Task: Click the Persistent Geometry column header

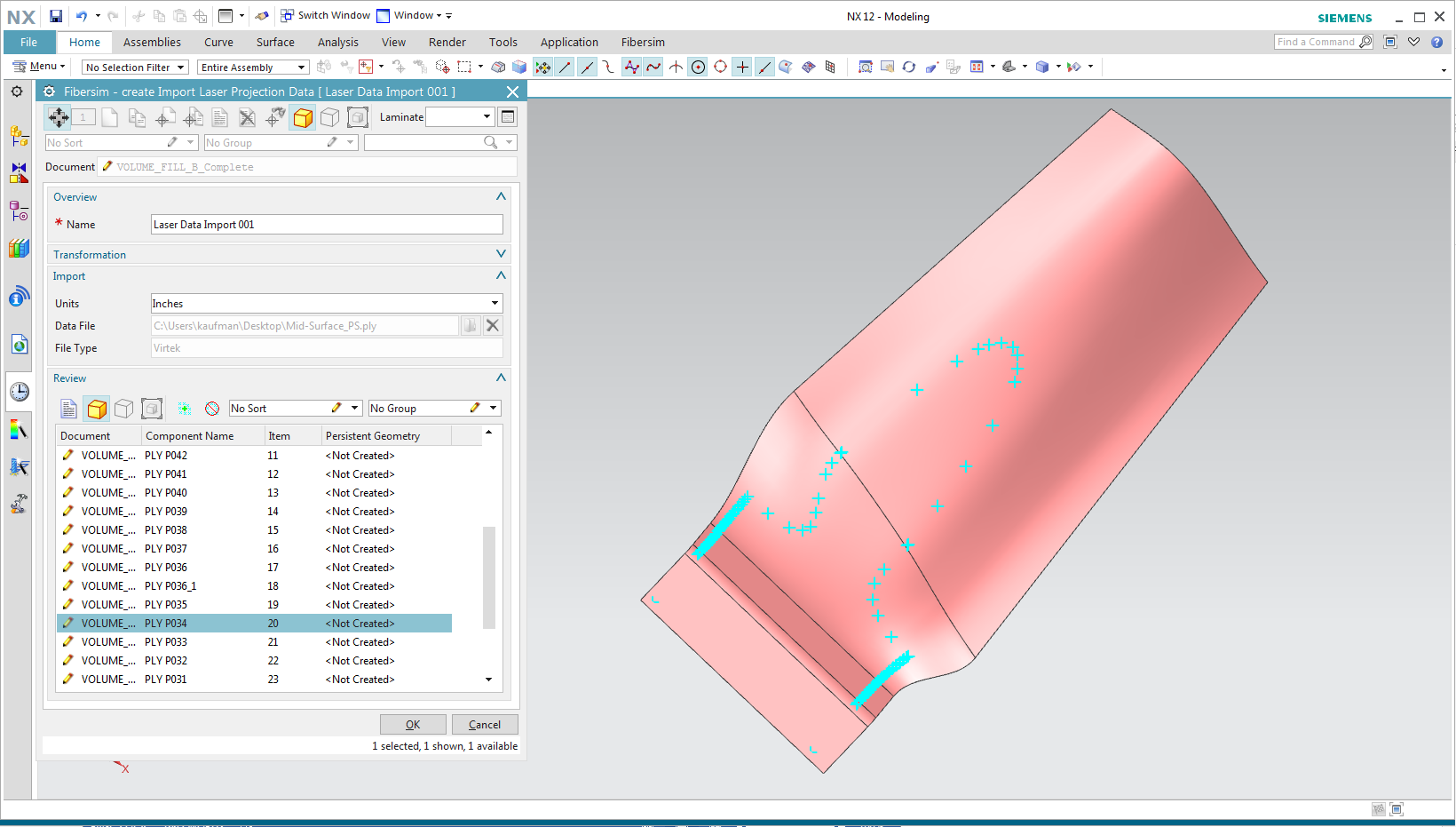Action: [x=386, y=435]
